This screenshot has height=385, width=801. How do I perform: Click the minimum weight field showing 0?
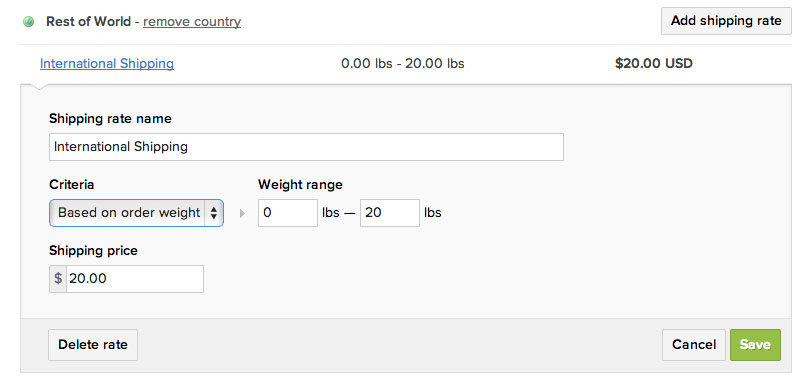(x=288, y=213)
